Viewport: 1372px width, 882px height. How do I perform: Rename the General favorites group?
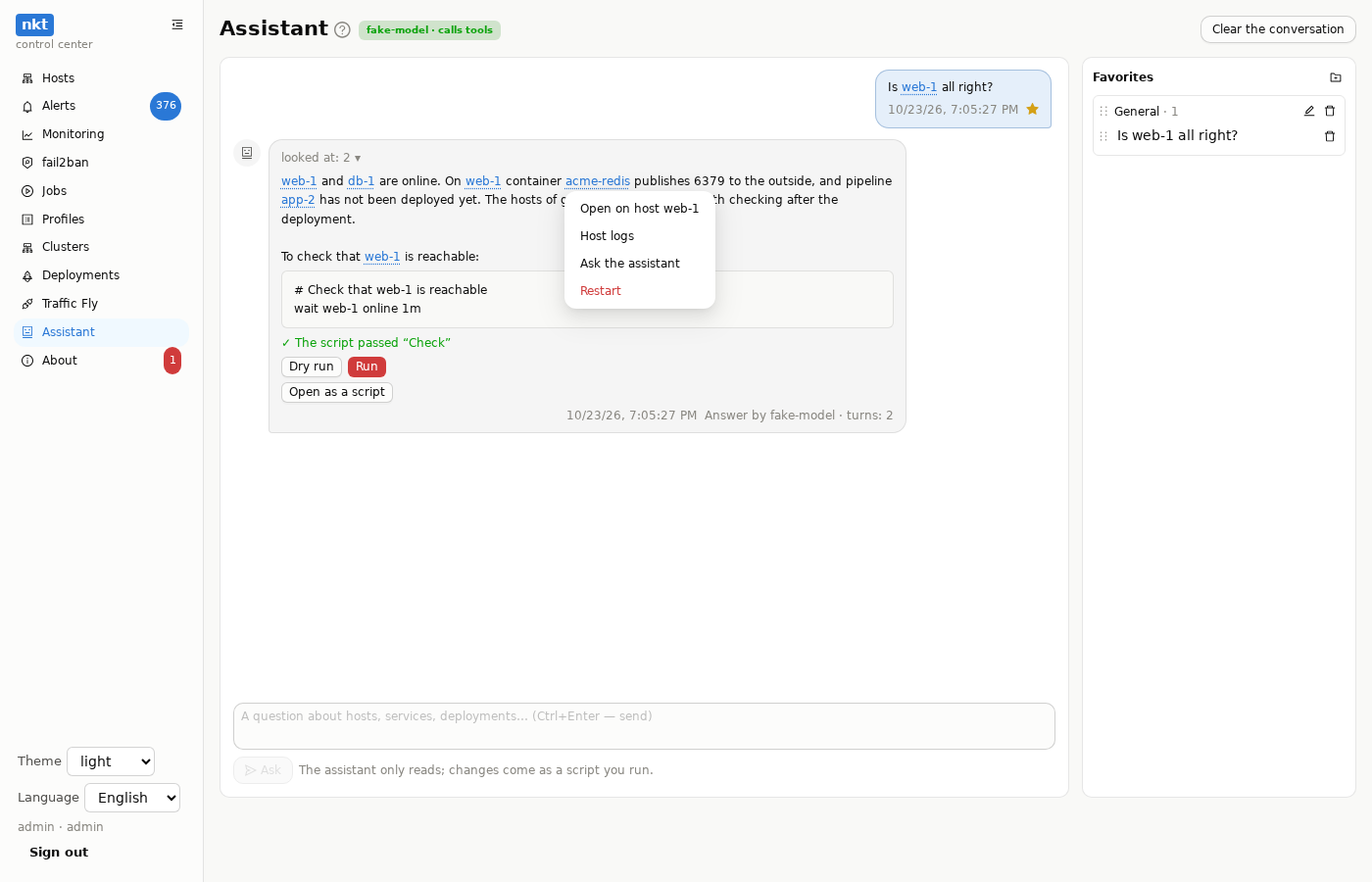1309,111
